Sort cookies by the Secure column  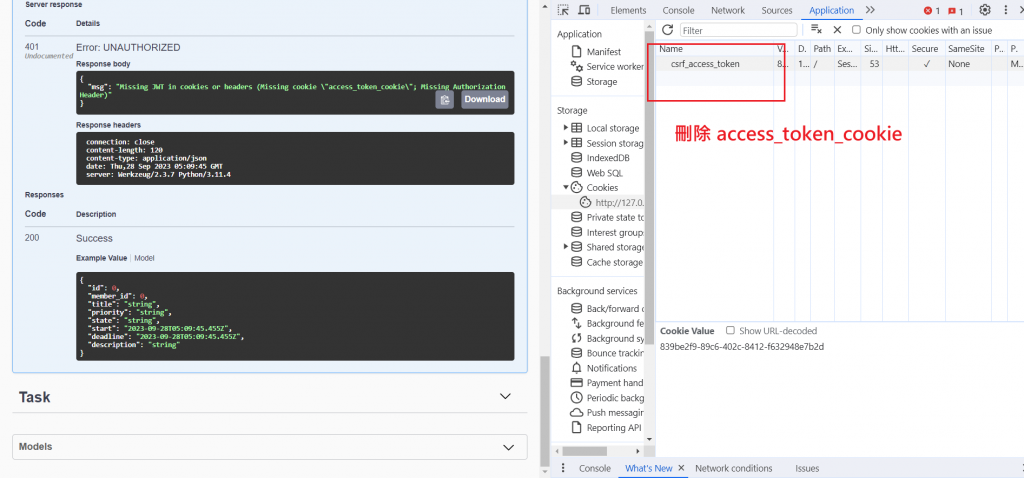925,49
